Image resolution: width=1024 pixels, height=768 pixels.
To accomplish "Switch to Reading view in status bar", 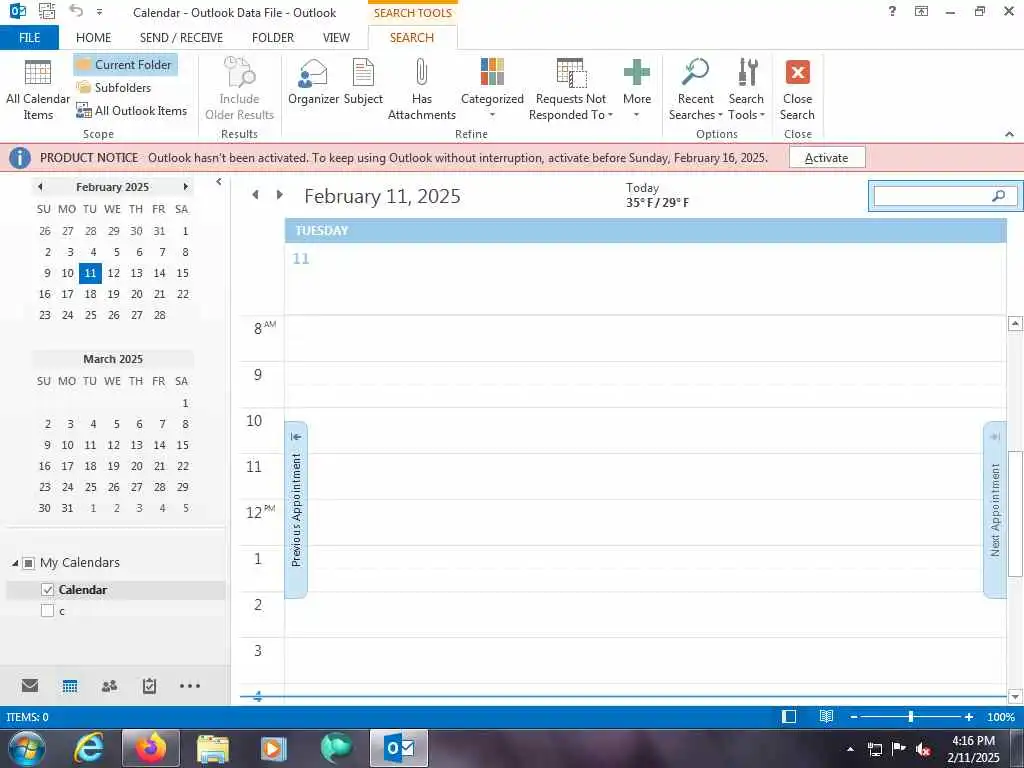I will (826, 717).
